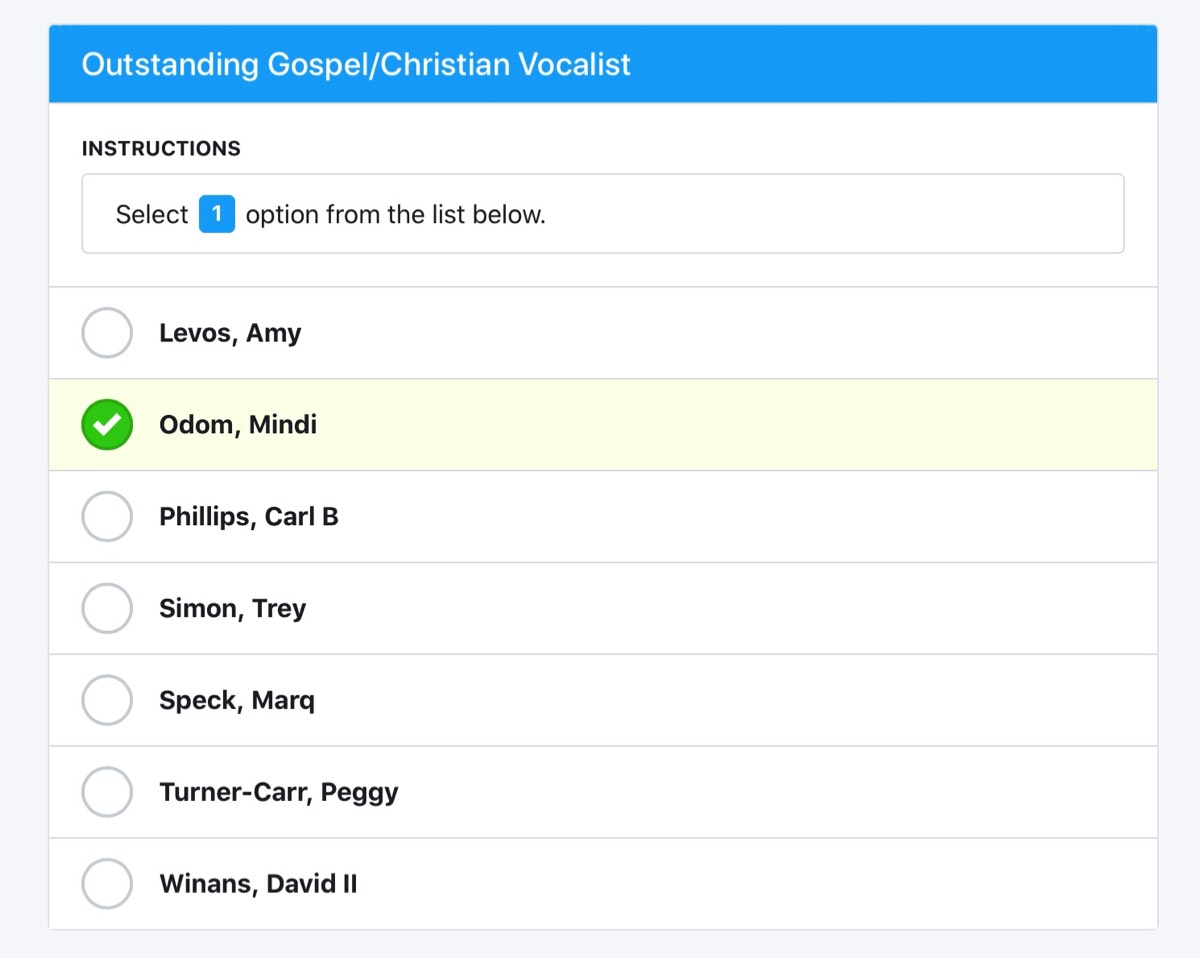Select the Speck, Marq radio button

coord(107,700)
